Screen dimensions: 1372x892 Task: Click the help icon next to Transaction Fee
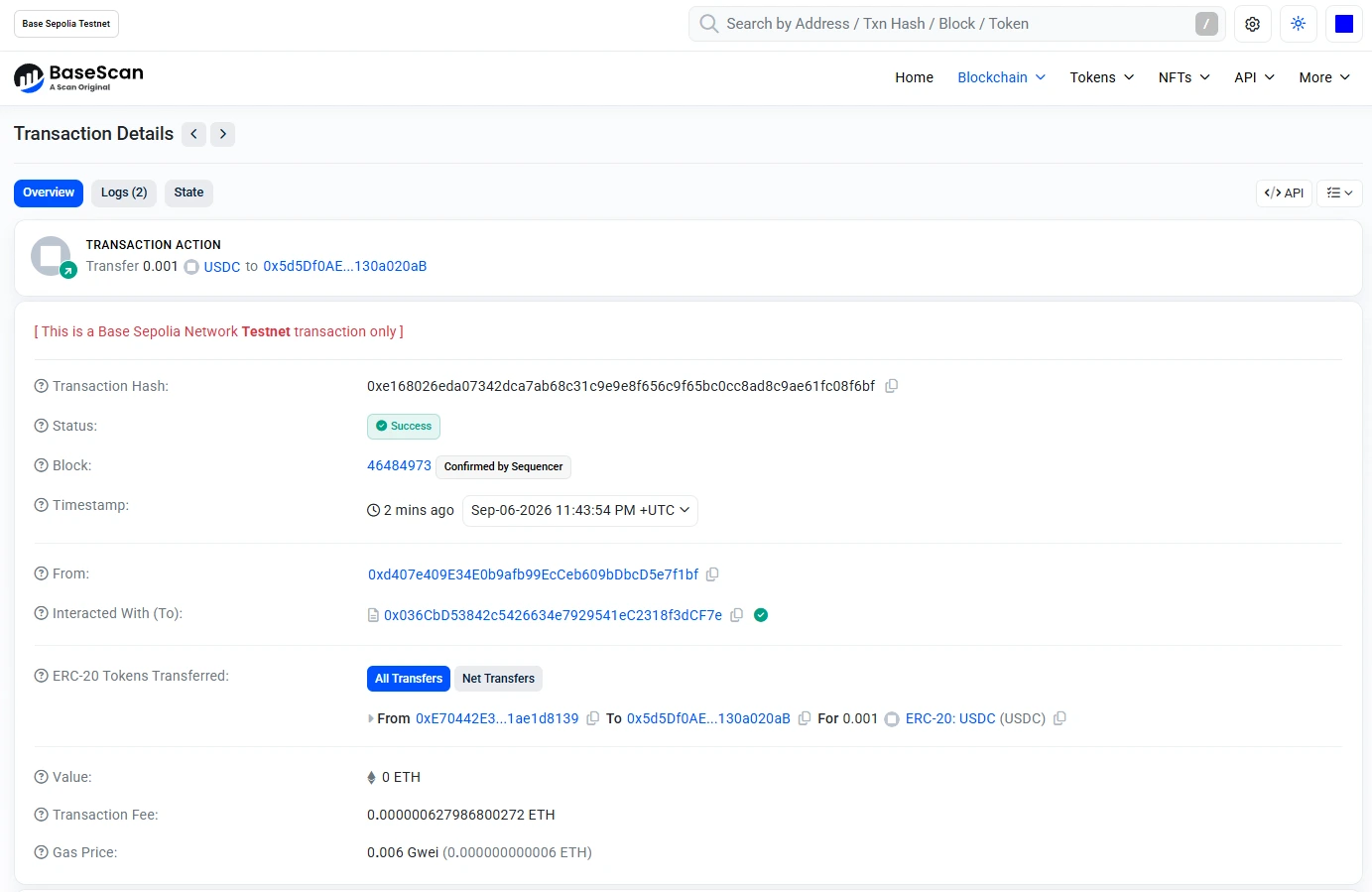(41, 815)
